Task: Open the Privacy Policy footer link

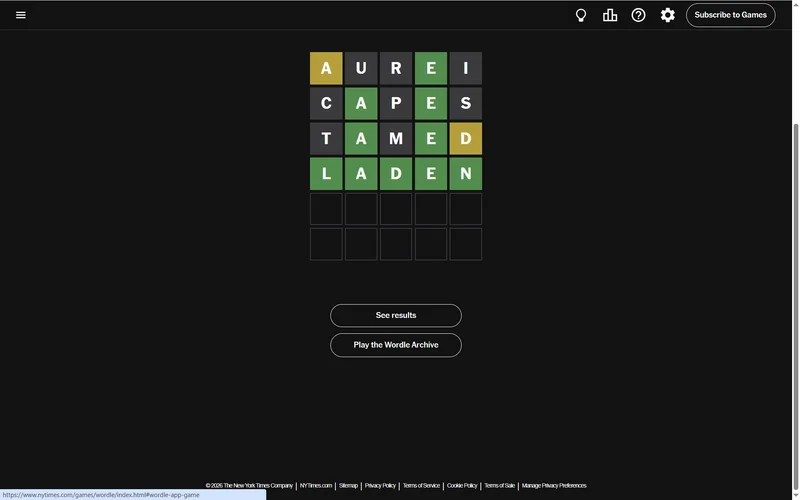Action: pyautogui.click(x=380, y=486)
